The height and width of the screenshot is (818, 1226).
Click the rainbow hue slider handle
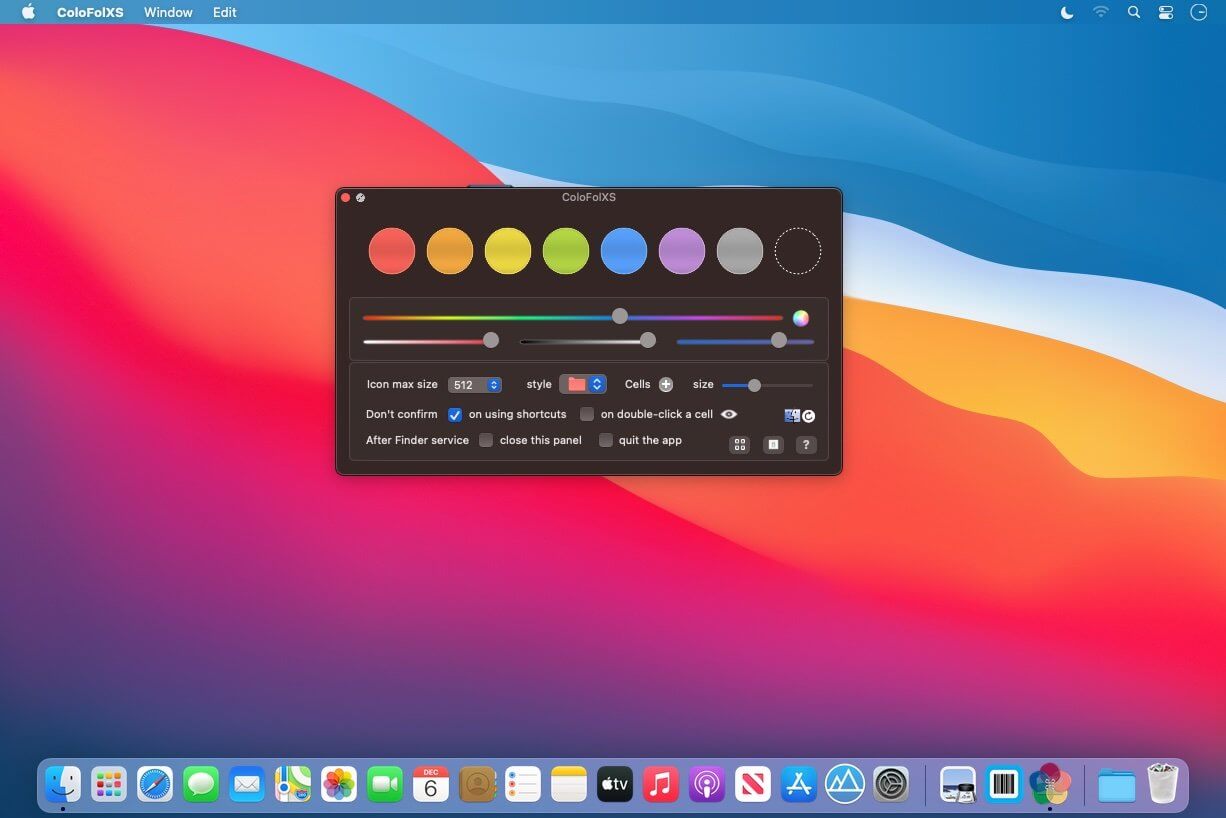pyautogui.click(x=620, y=316)
